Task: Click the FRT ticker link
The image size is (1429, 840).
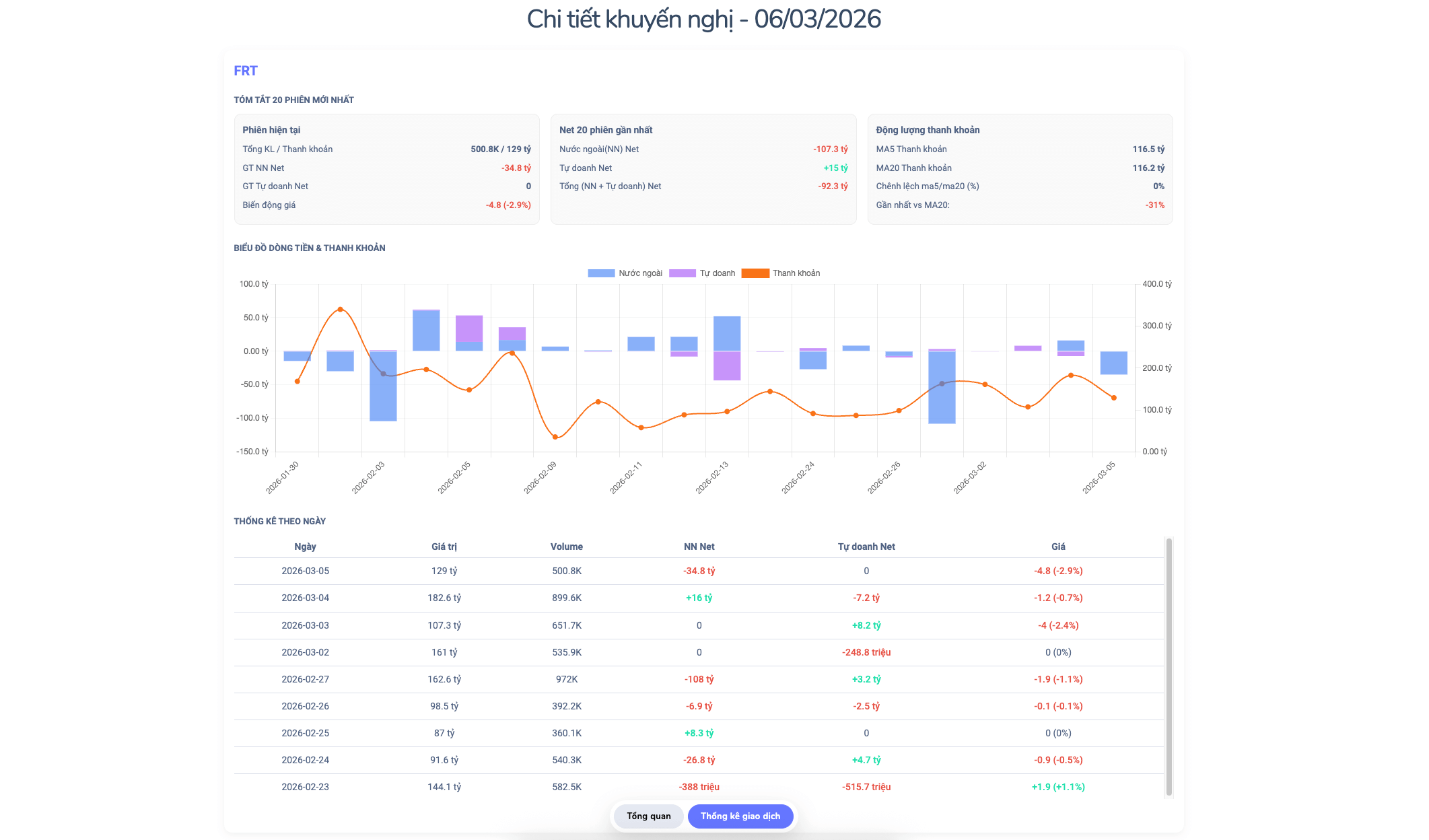Action: click(x=246, y=71)
